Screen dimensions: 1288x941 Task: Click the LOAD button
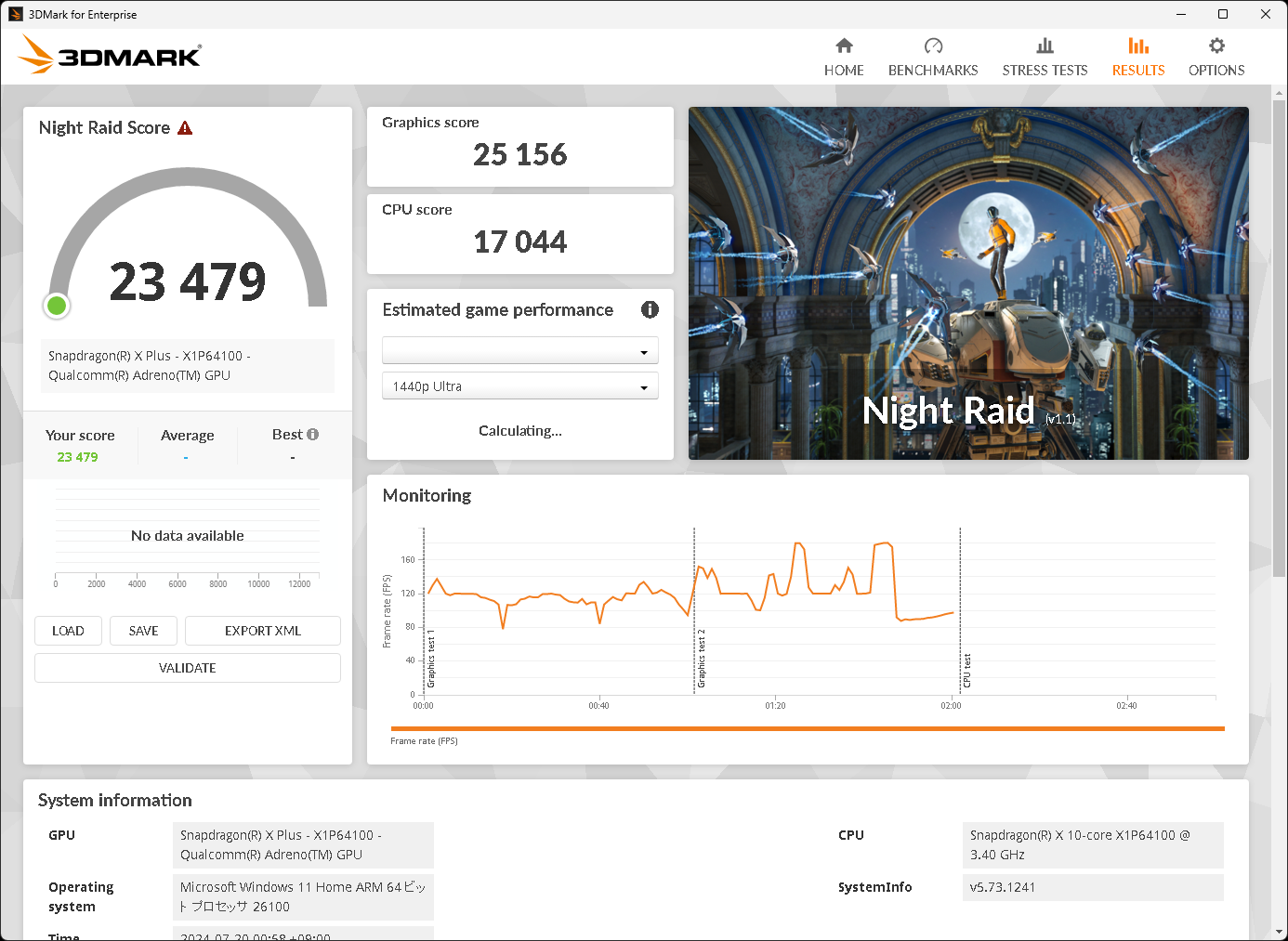coord(68,631)
